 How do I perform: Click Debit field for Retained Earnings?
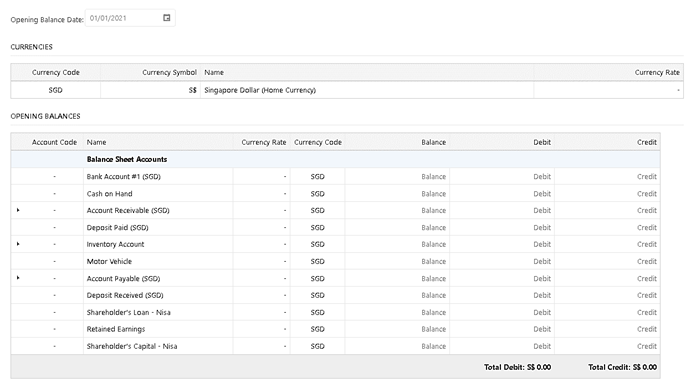[502, 329]
